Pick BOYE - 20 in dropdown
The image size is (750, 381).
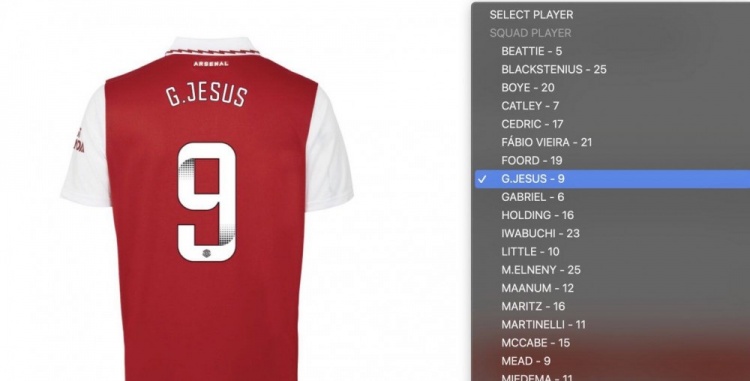tap(612, 87)
